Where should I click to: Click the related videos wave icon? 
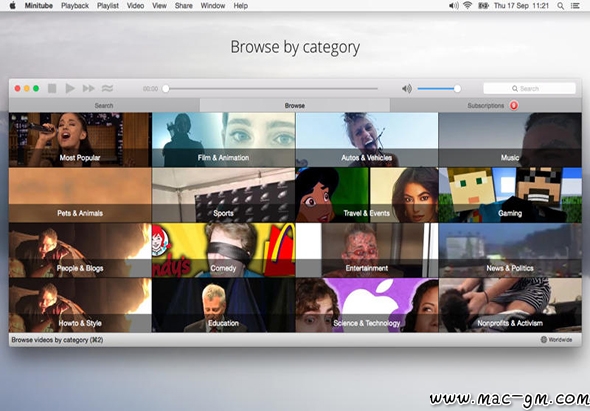point(107,88)
